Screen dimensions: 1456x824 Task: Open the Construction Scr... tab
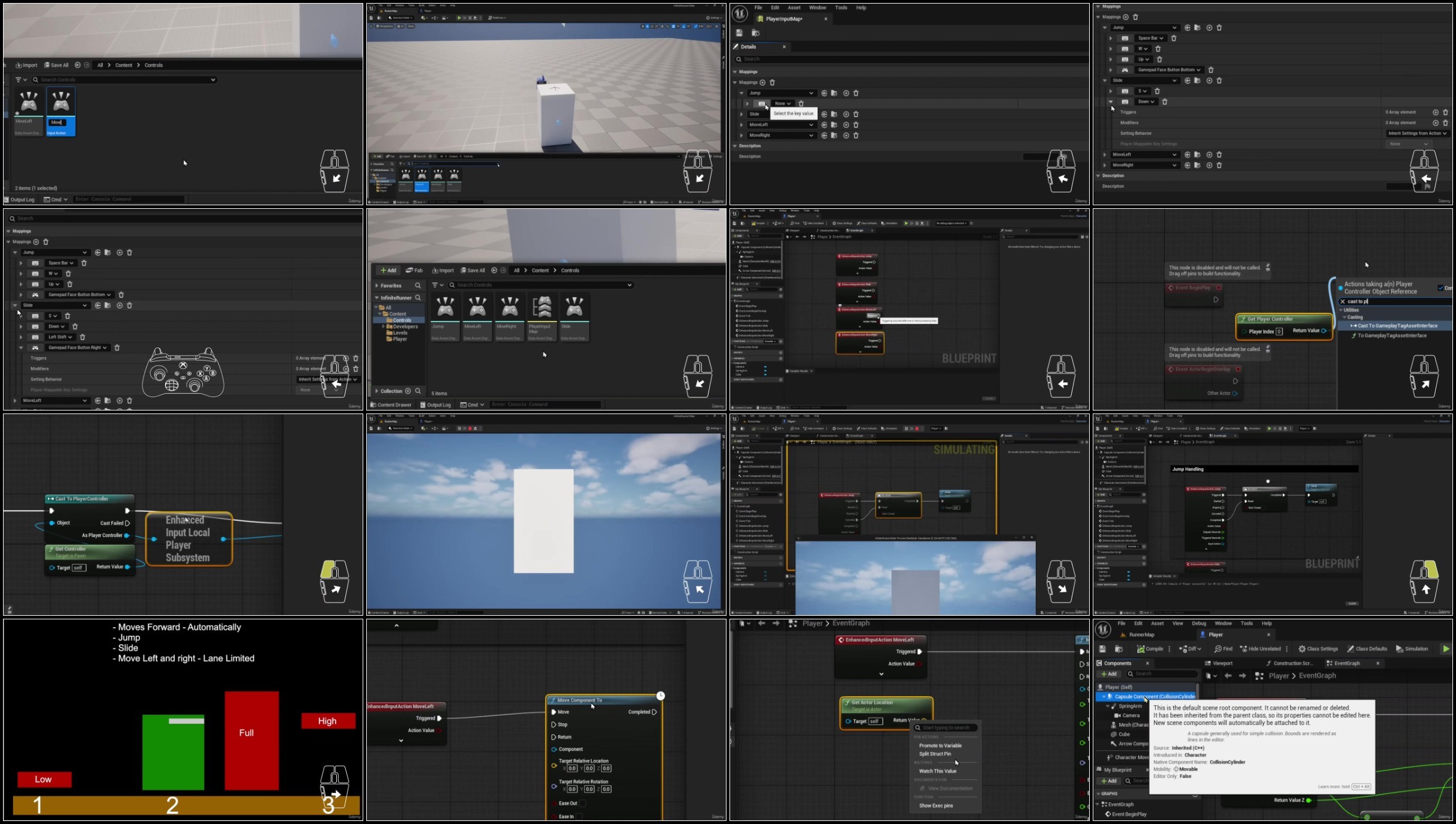click(1289, 664)
